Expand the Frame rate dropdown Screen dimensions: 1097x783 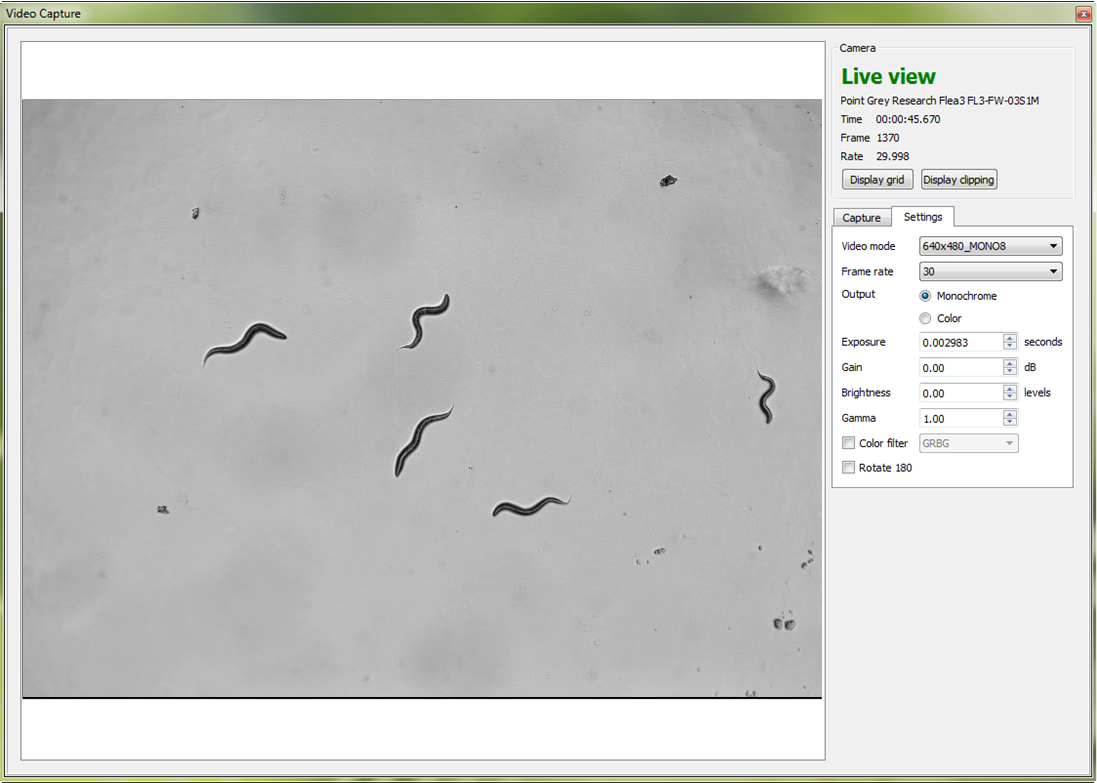(991, 271)
